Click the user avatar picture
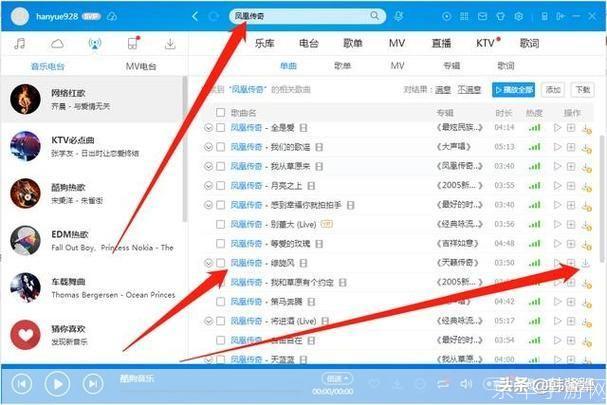This screenshot has width=607, height=405. (x=19, y=16)
